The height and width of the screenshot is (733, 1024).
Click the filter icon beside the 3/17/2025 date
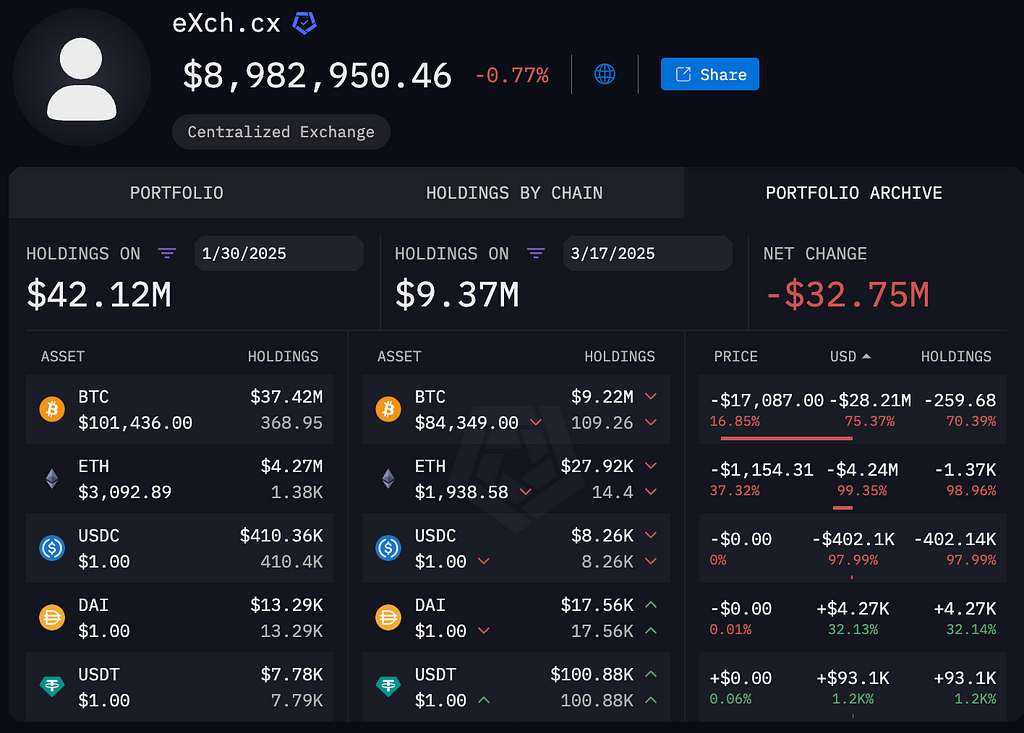coord(536,253)
